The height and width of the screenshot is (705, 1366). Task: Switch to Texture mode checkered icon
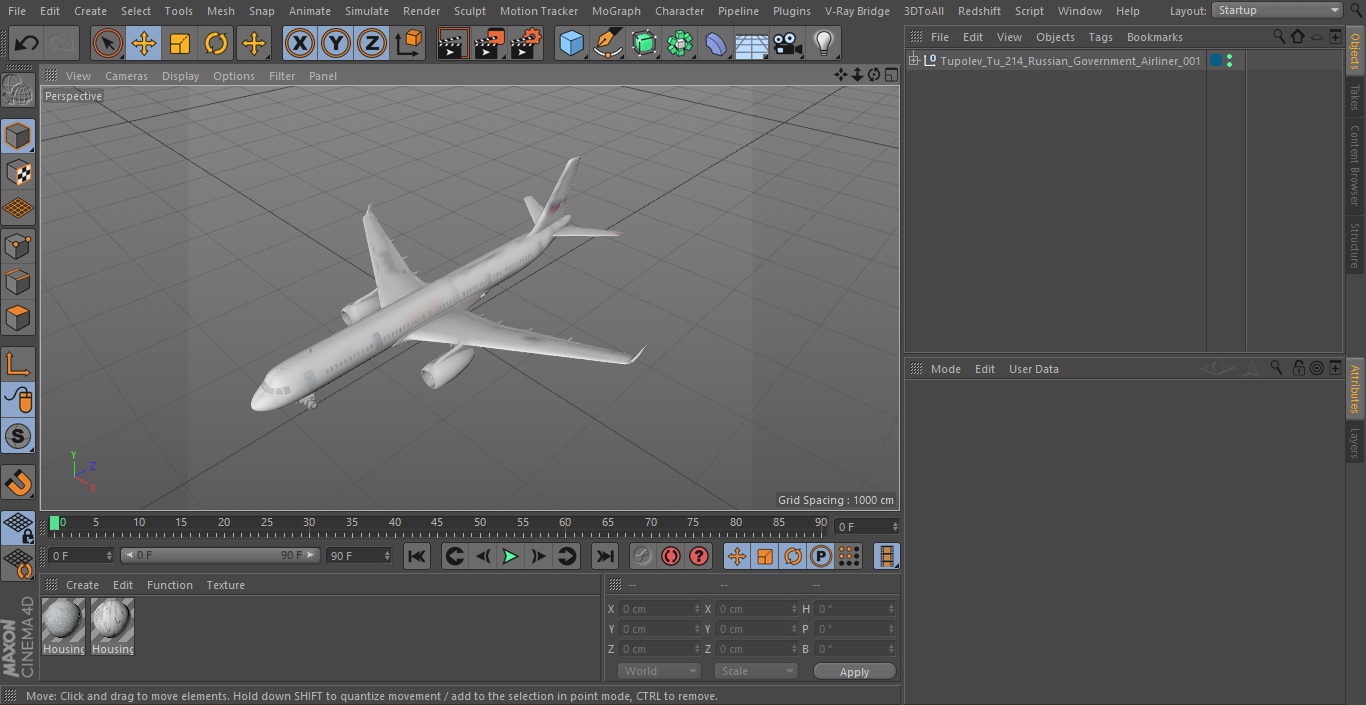click(x=18, y=172)
